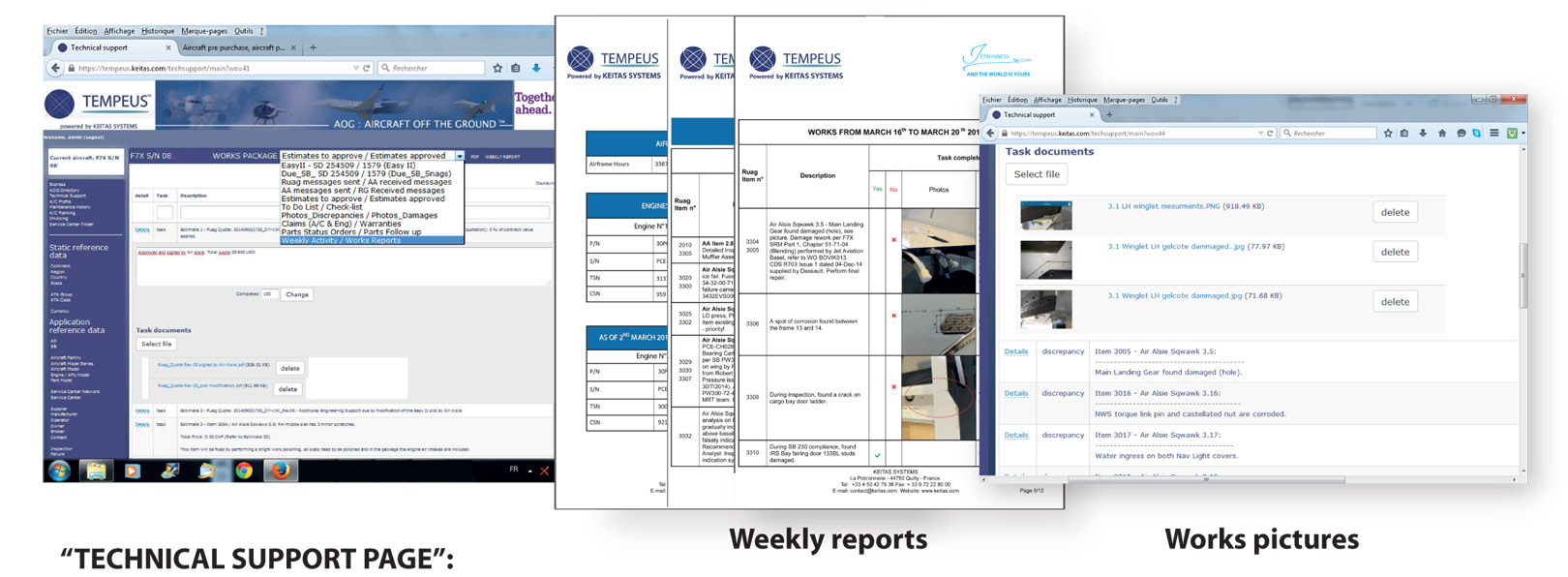Open the chat bubble icon in the wo=44 toolbar
This screenshot has width=1568, height=577.
click(1461, 133)
